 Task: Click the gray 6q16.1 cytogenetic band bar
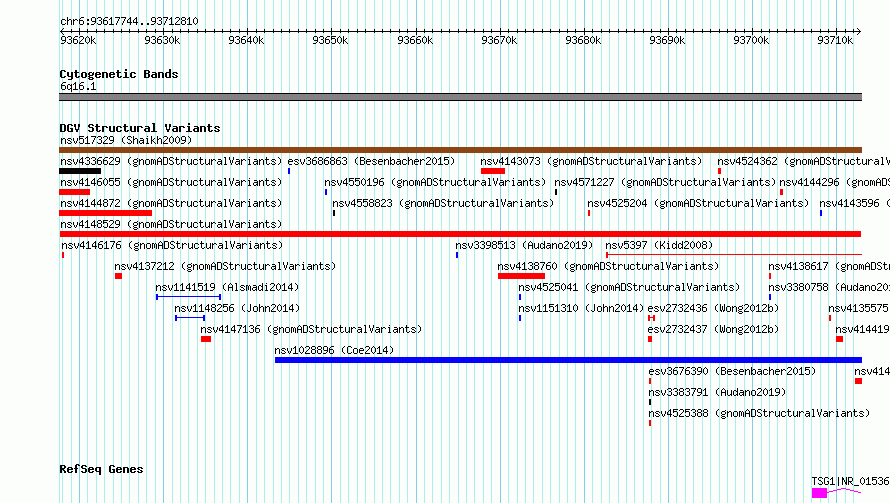[460, 97]
